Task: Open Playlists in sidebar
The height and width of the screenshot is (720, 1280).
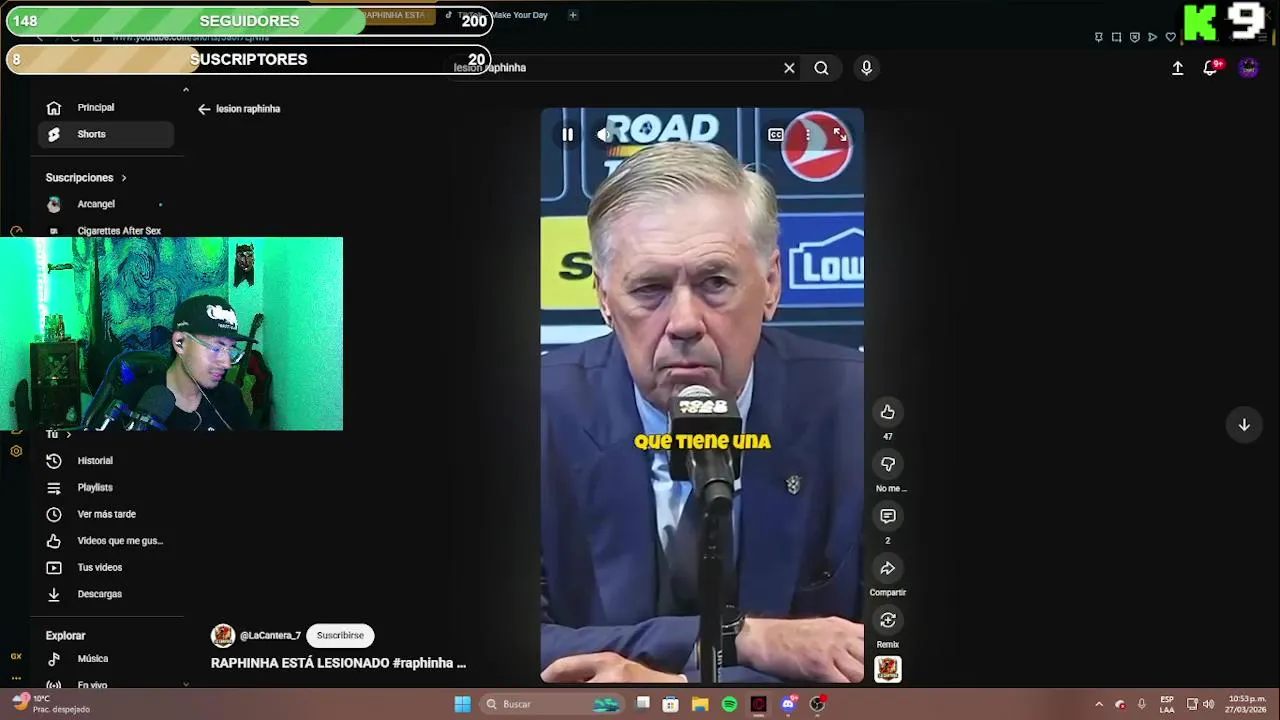Action: click(106, 488)
